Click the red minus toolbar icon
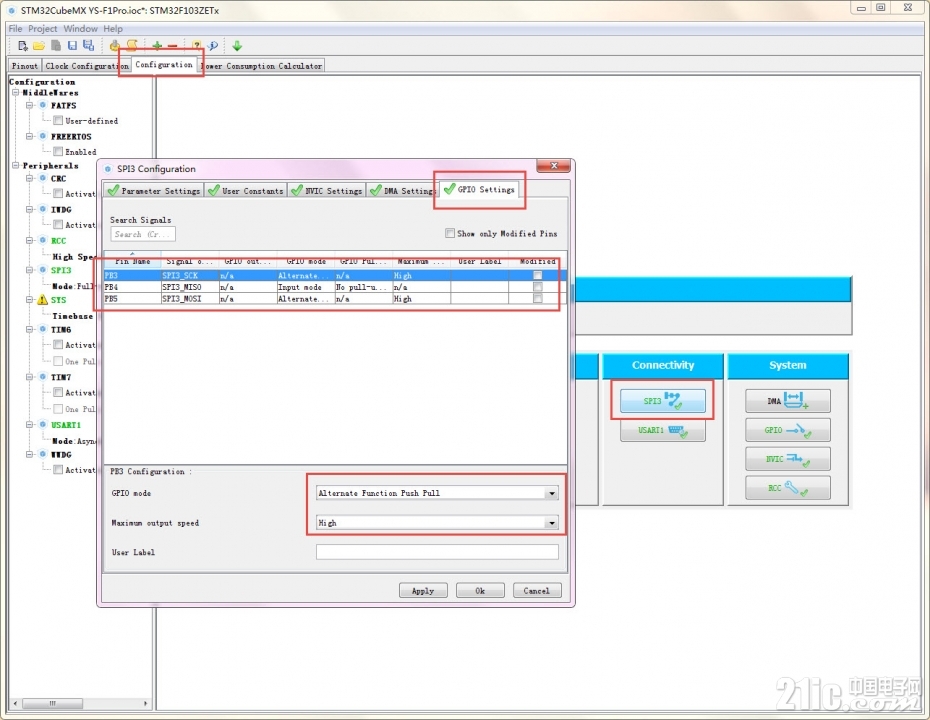This screenshot has height=720, width=930. click(173, 46)
